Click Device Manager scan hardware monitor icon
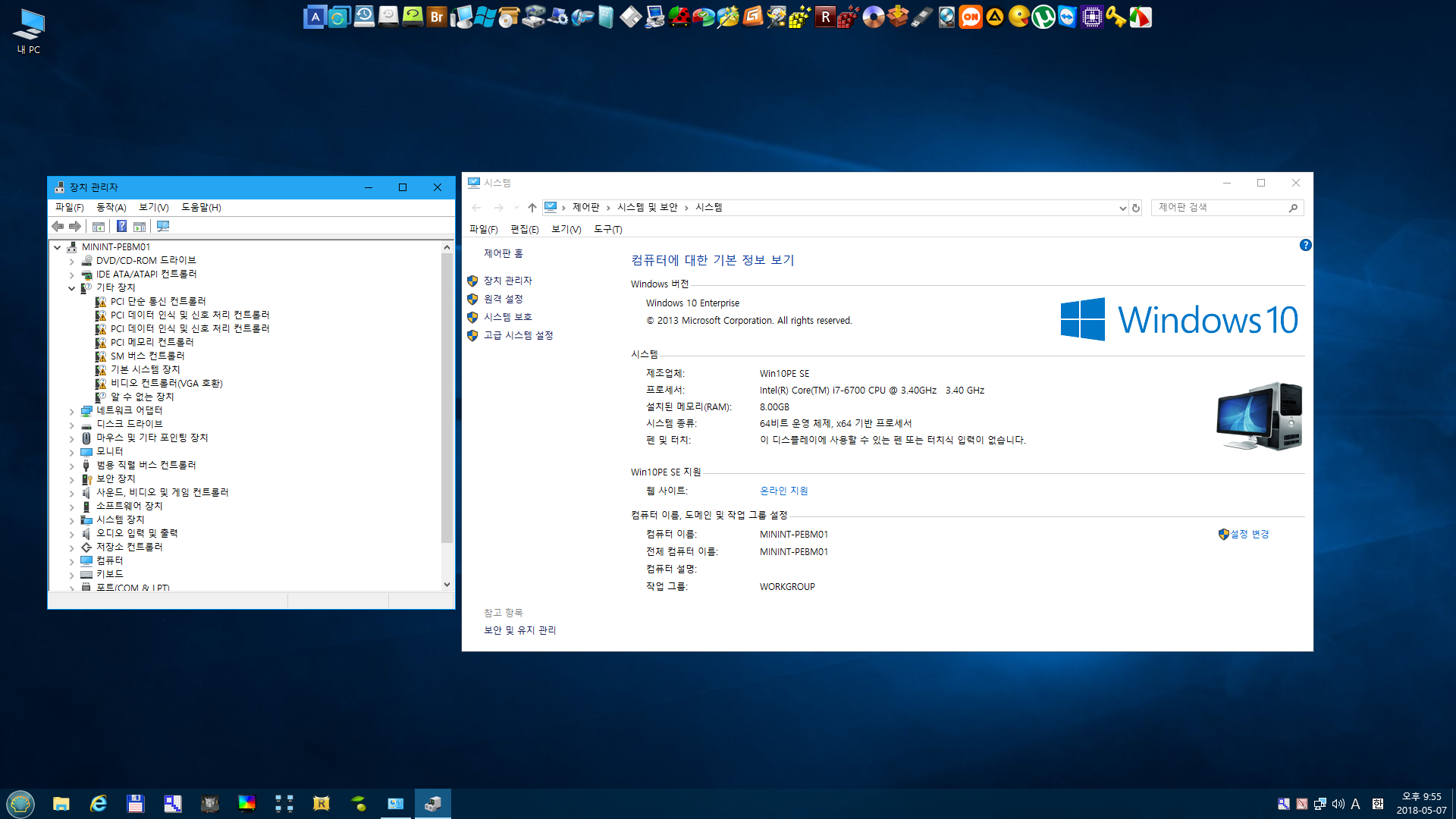Viewport: 1456px width, 819px height. pos(163,226)
